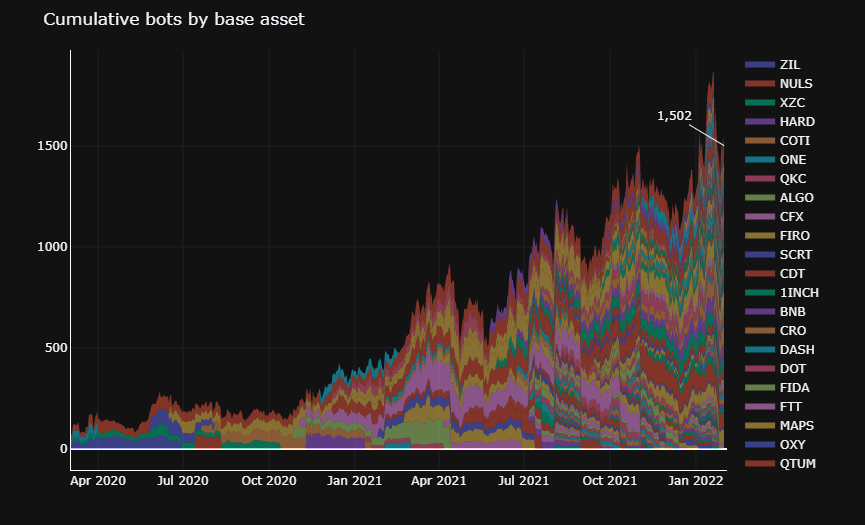Select the OXY legend label
Viewport: 865px width, 525px height.
coord(792,445)
